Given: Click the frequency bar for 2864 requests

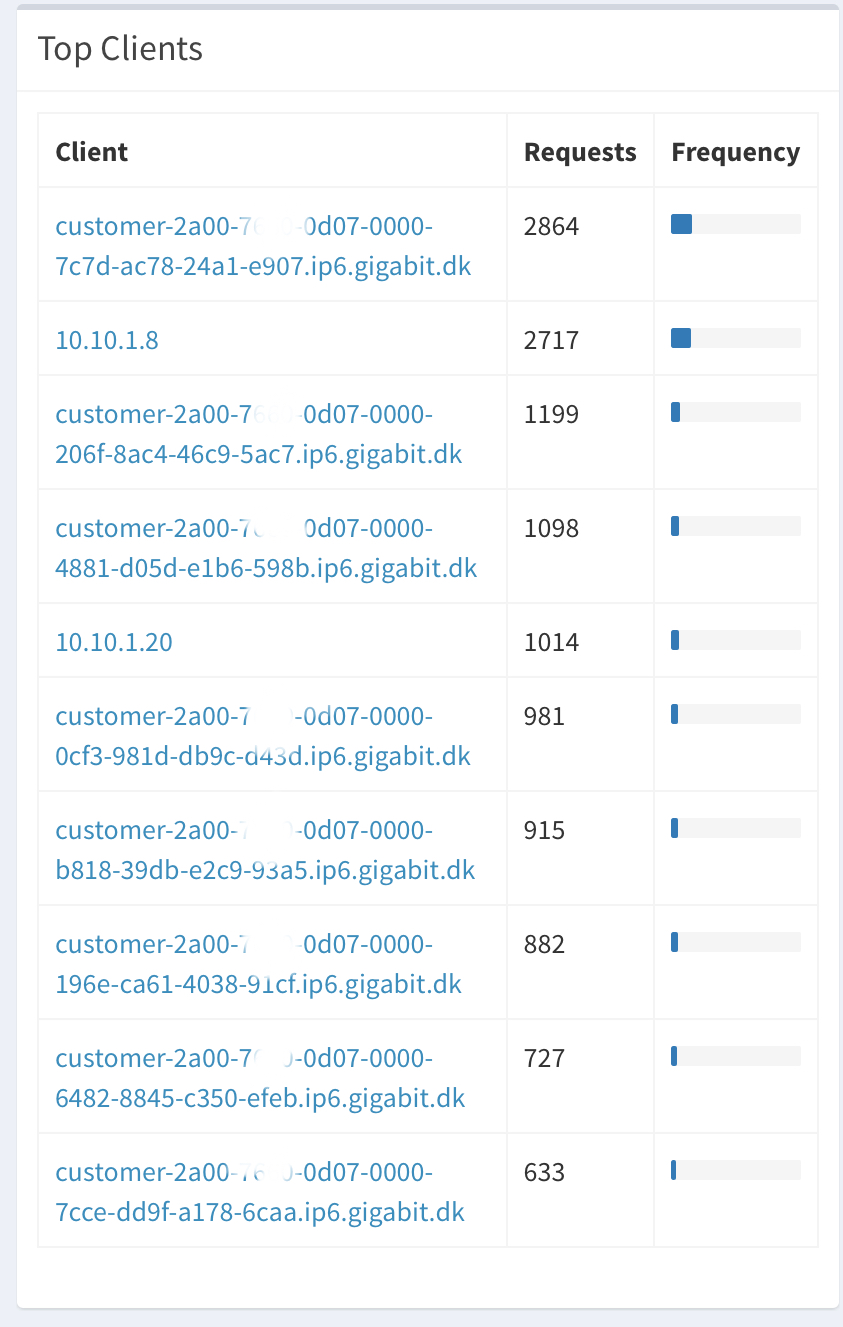Looking at the screenshot, I should pos(735,224).
